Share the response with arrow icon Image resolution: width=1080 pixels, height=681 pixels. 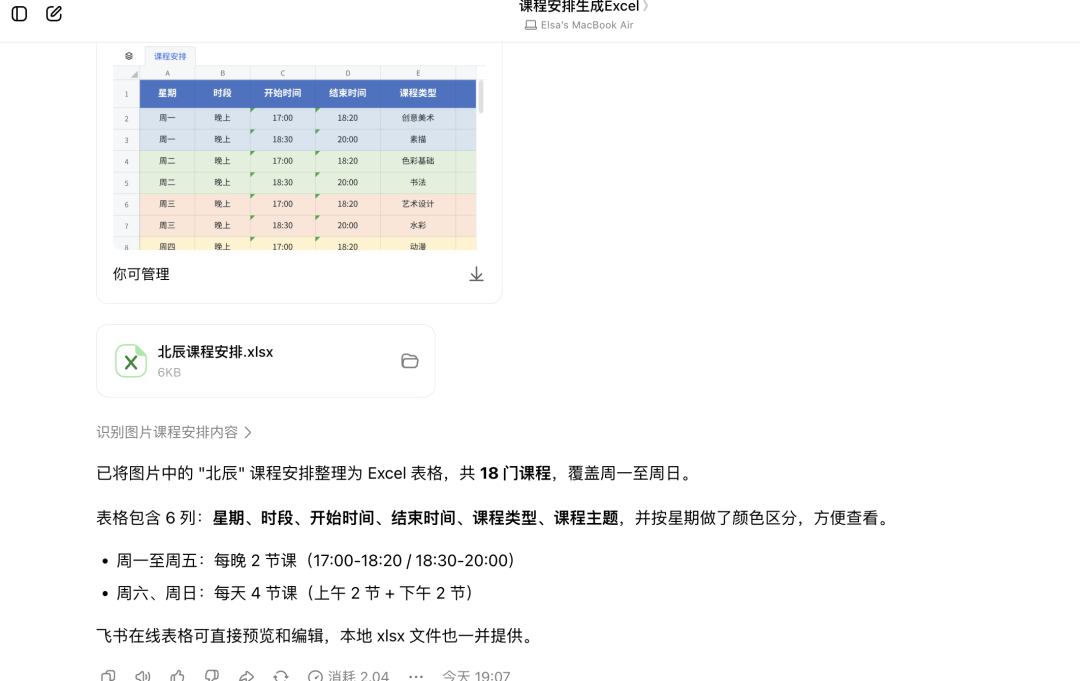tap(246, 675)
